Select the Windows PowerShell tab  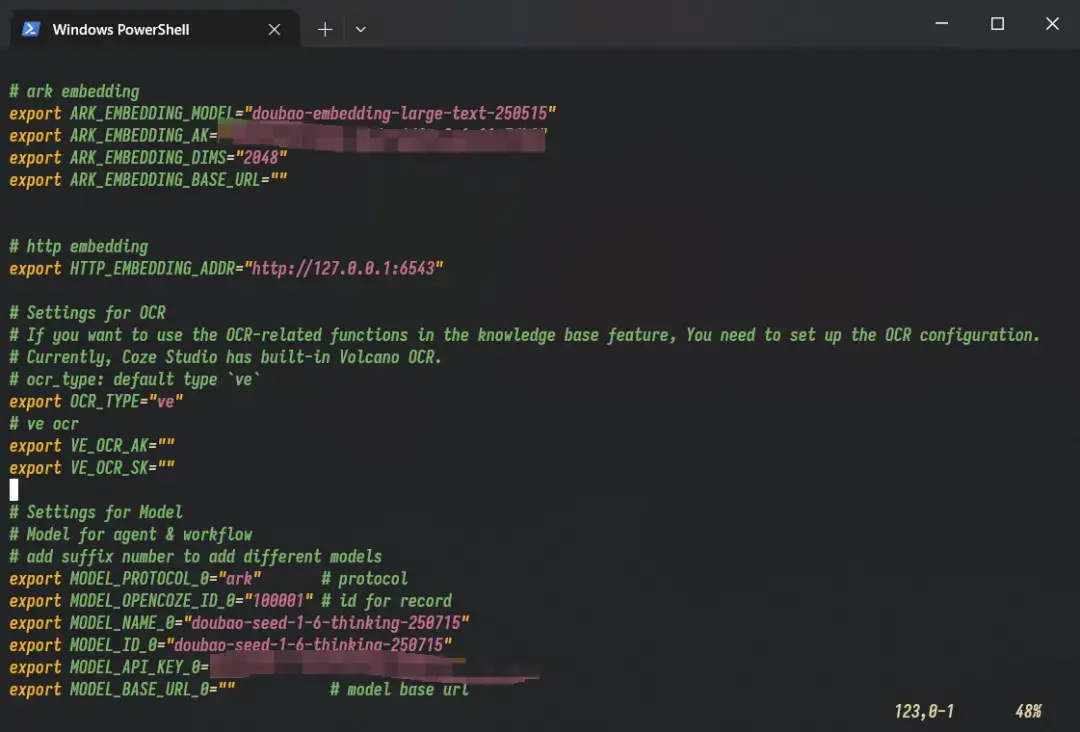pos(155,29)
